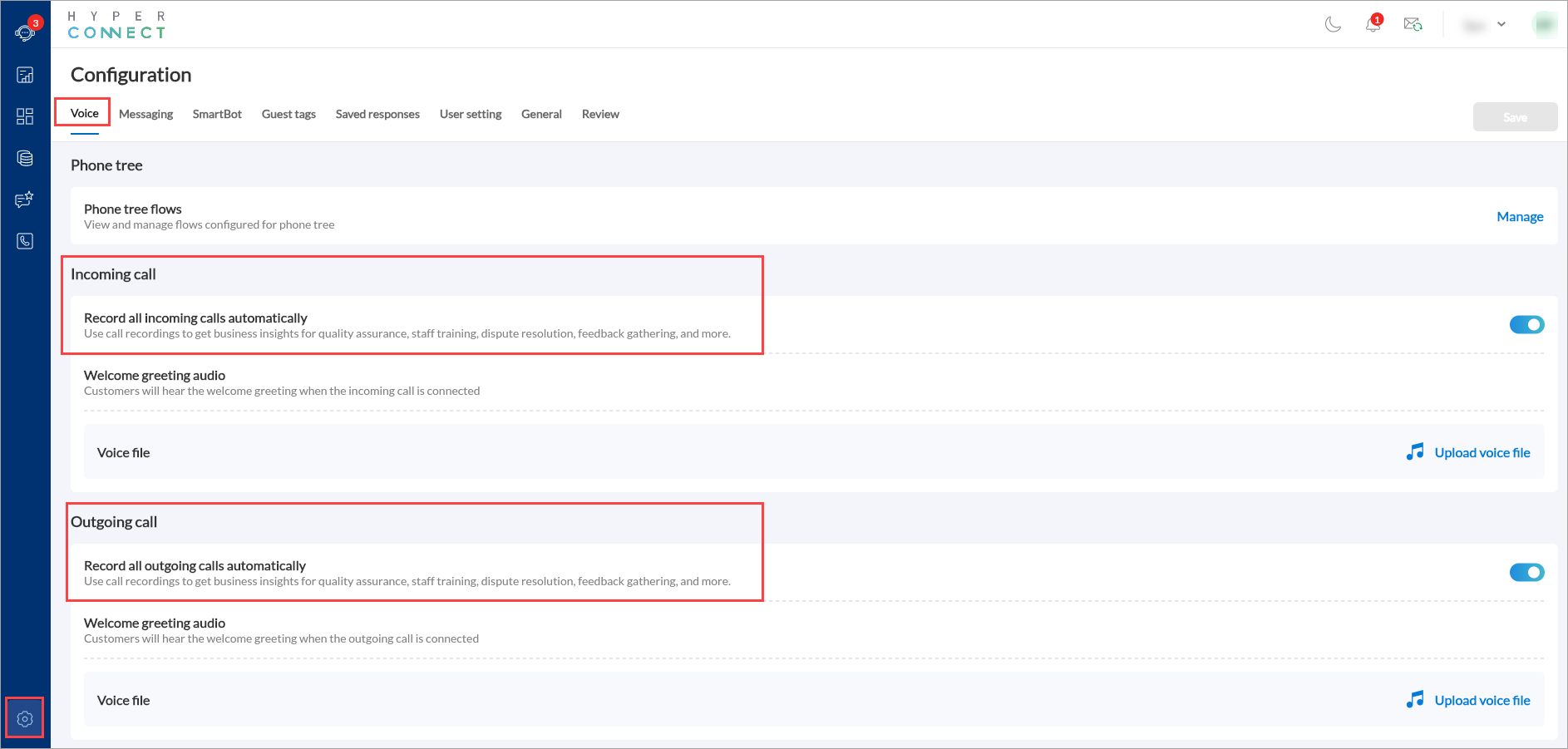Open the phone calls icon in sidebar
1568x749 pixels.
(25, 241)
